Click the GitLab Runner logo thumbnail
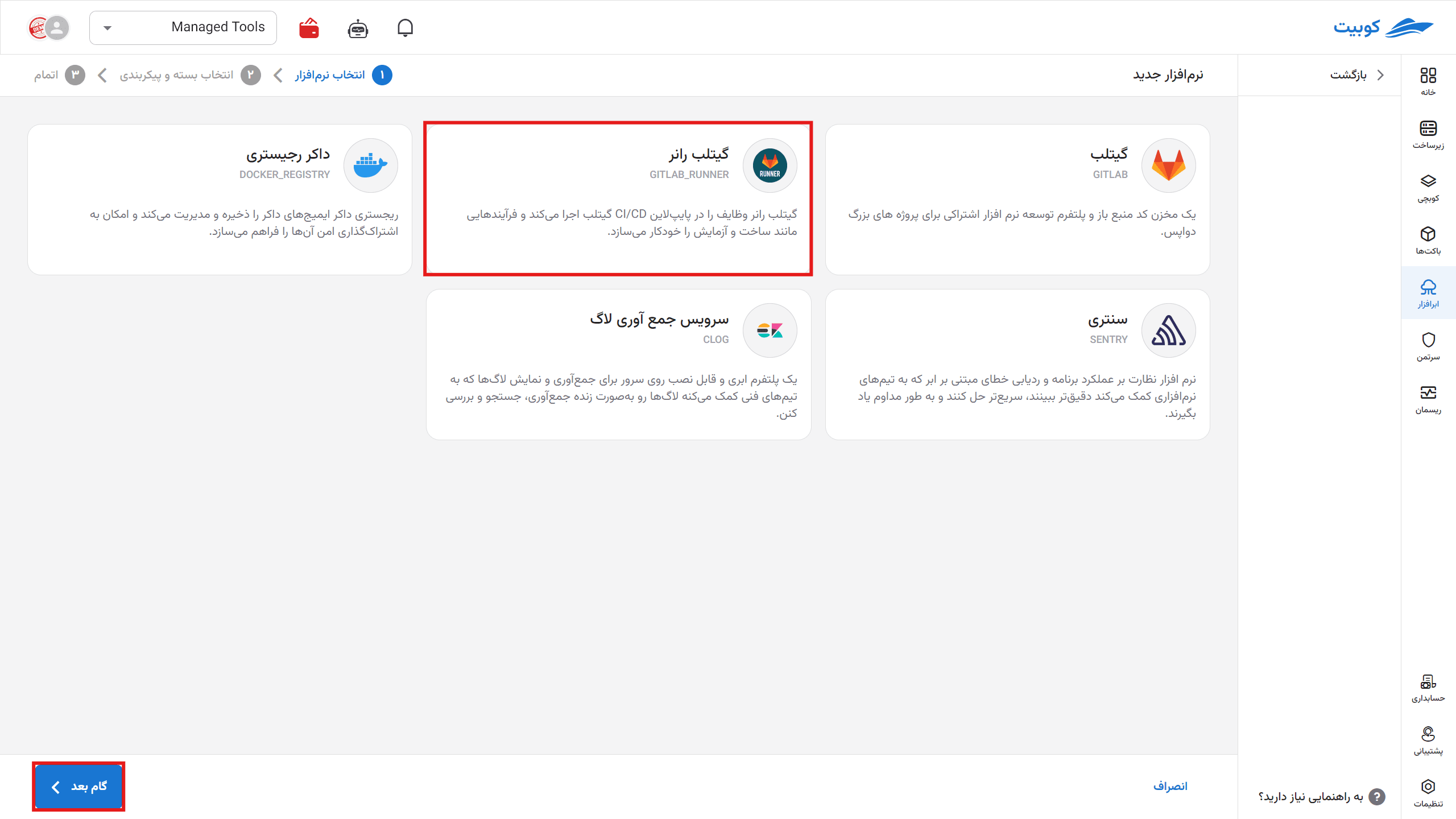The height and width of the screenshot is (819, 1456). (x=770, y=166)
